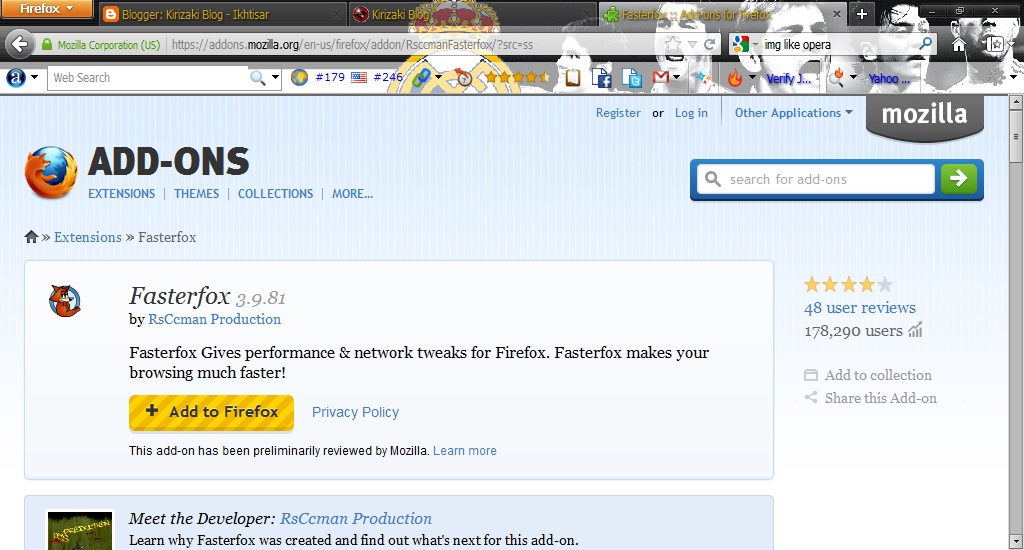This screenshot has height=550, width=1024.
Task: Click the #246 rank text
Action: tap(387, 78)
